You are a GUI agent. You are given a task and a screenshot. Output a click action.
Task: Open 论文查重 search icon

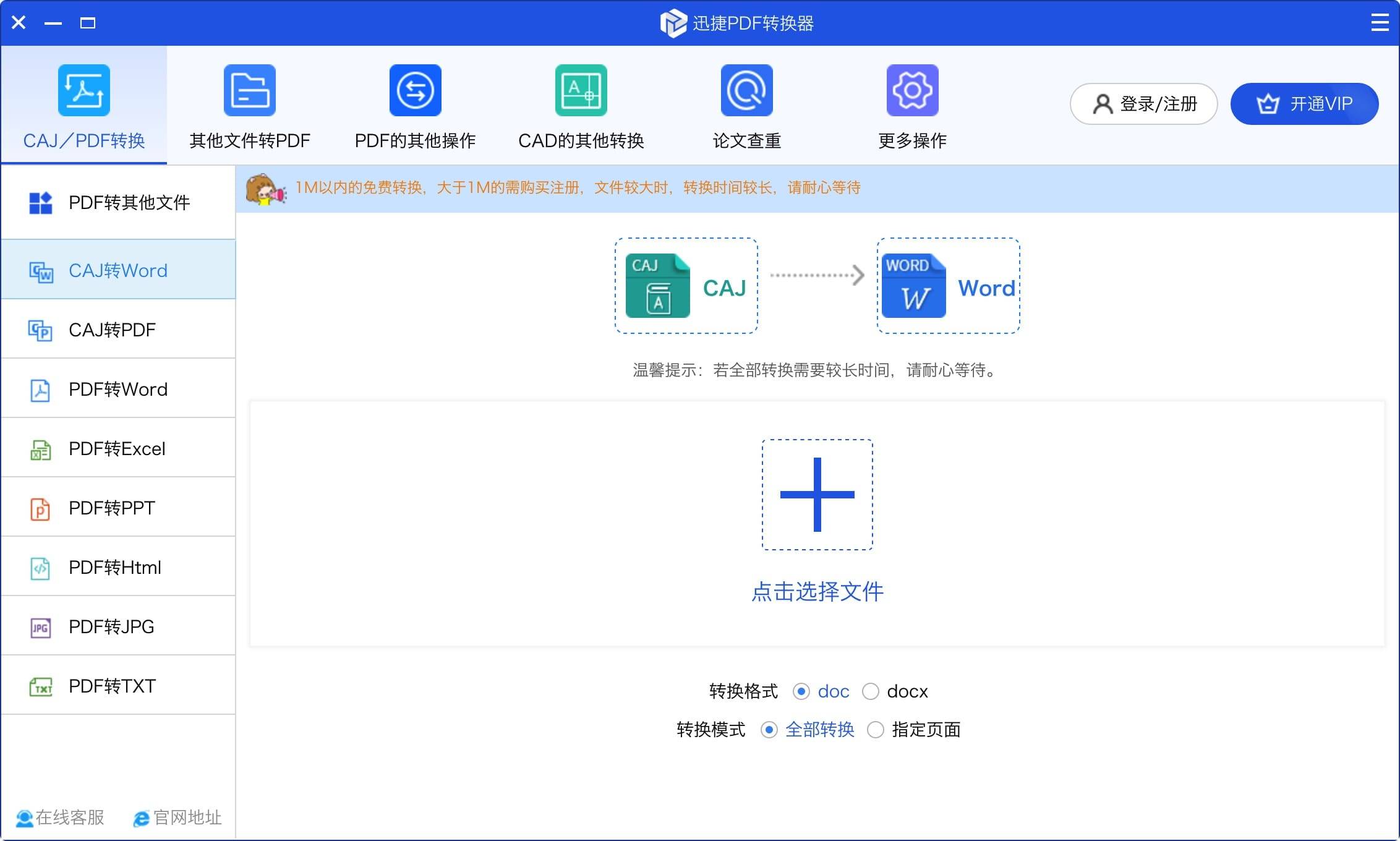pos(747,90)
